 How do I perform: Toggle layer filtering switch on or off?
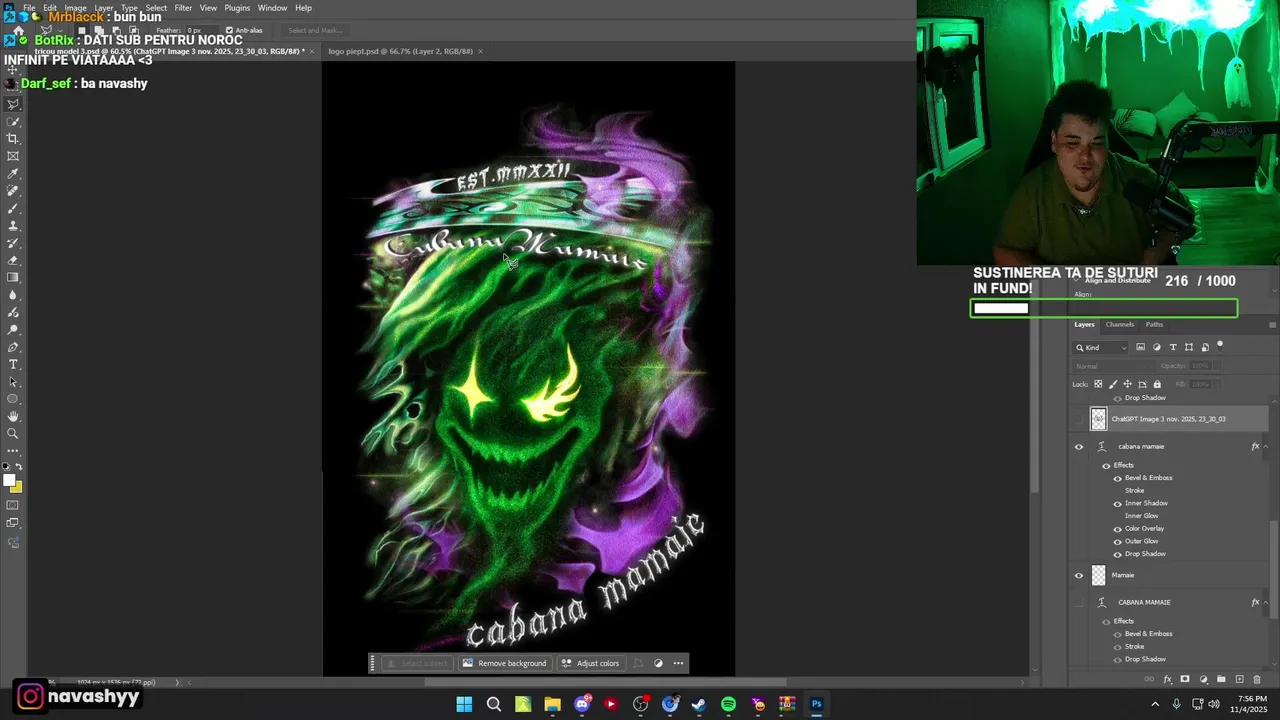[x=1220, y=345]
